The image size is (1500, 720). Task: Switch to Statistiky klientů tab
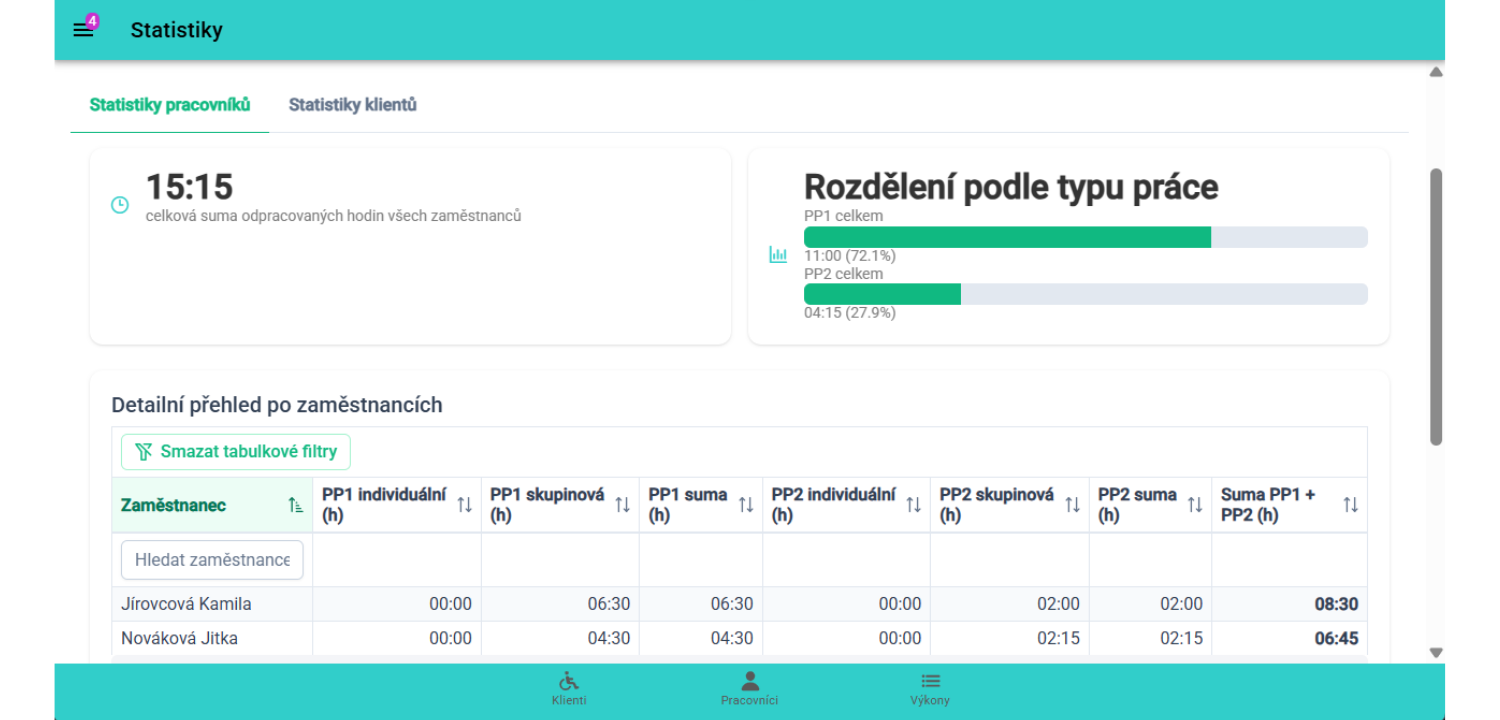(352, 105)
